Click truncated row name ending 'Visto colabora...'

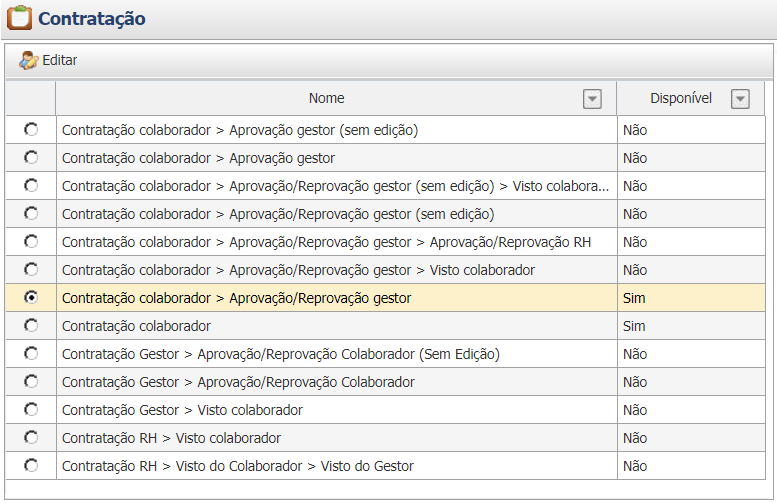point(335,186)
